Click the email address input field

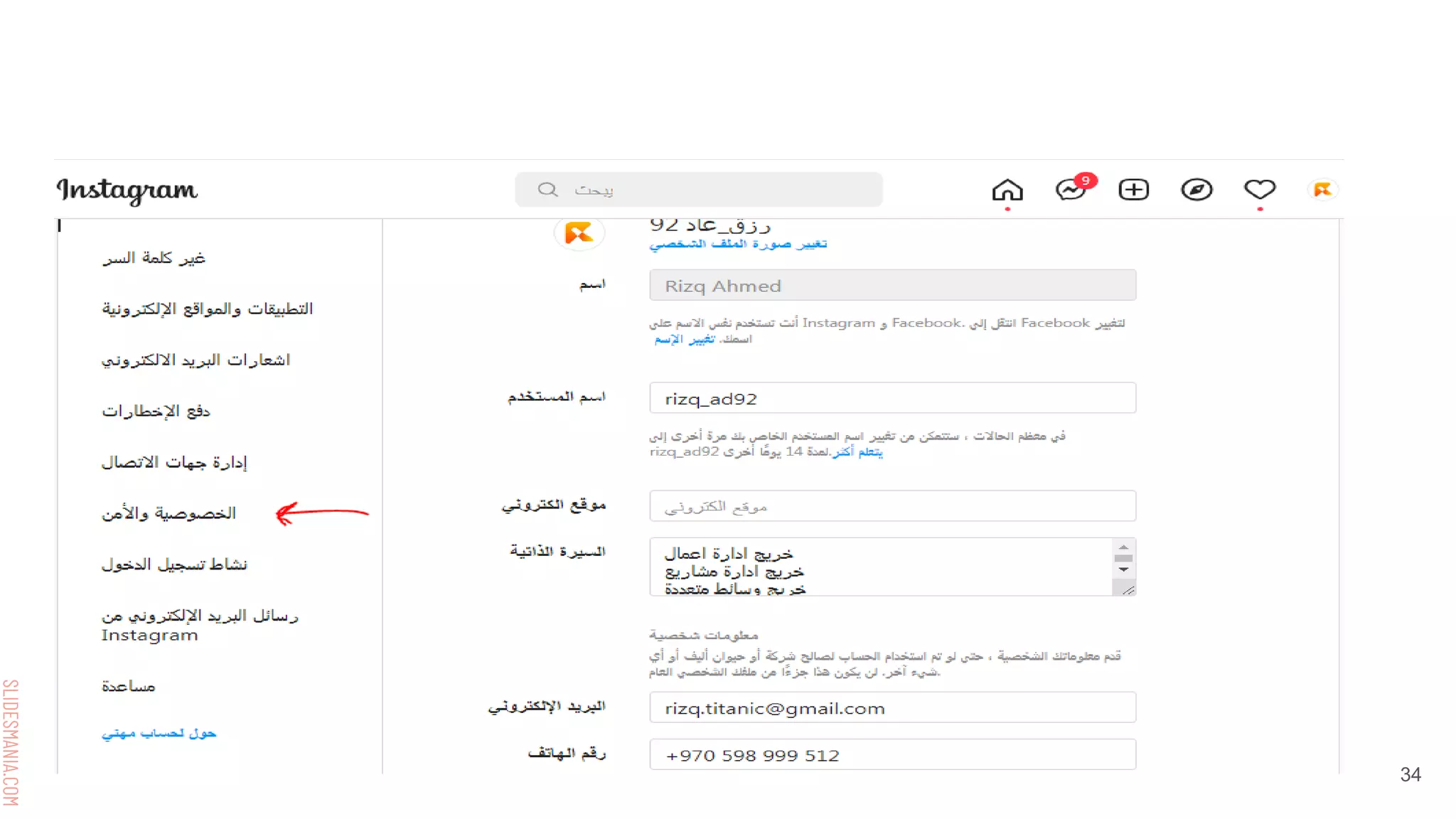[892, 708]
